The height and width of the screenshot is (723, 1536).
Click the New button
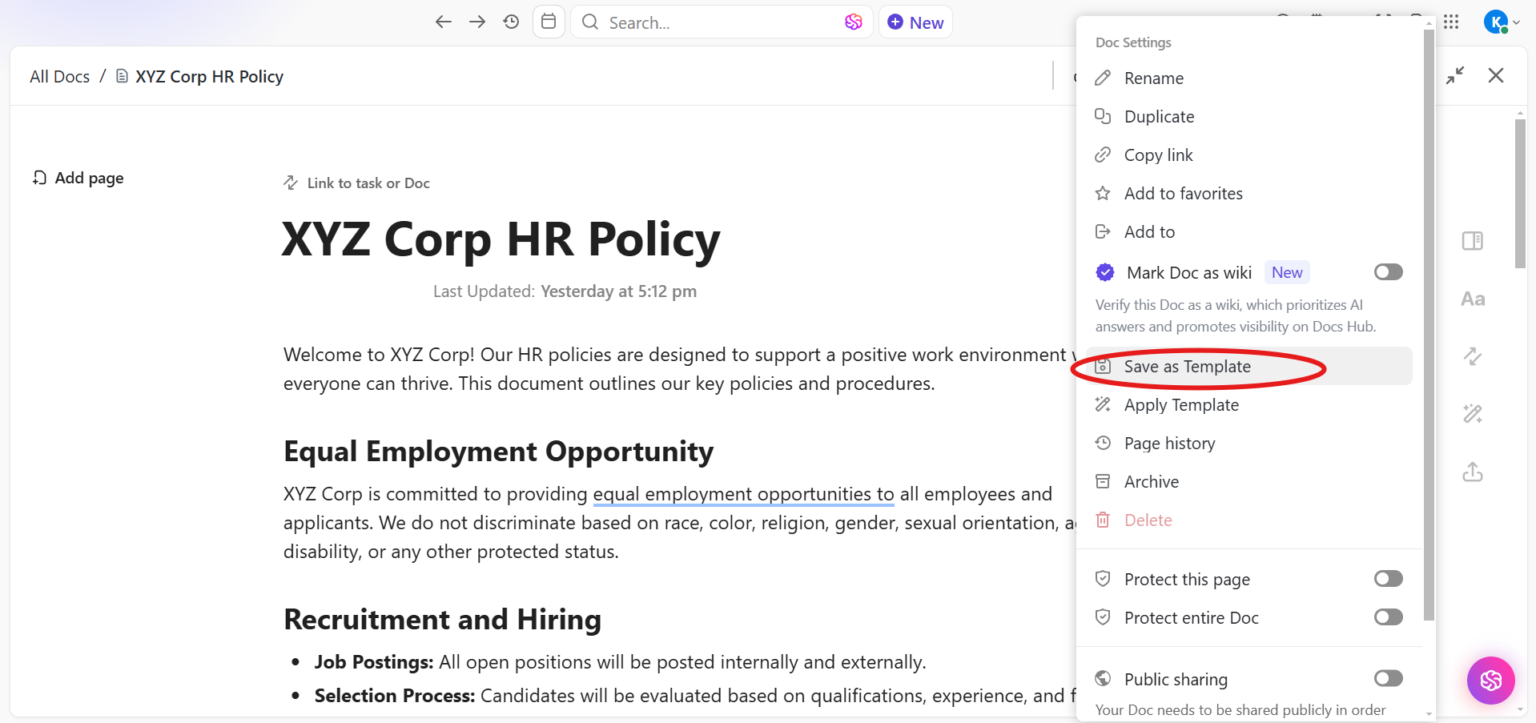click(915, 21)
